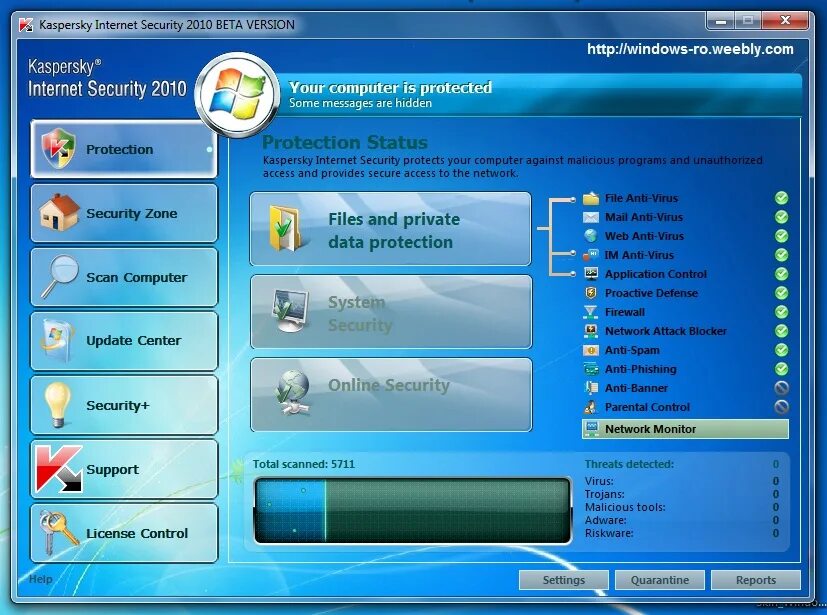Click the Support Kaspersky logo icon
The image size is (827, 615).
(59, 469)
